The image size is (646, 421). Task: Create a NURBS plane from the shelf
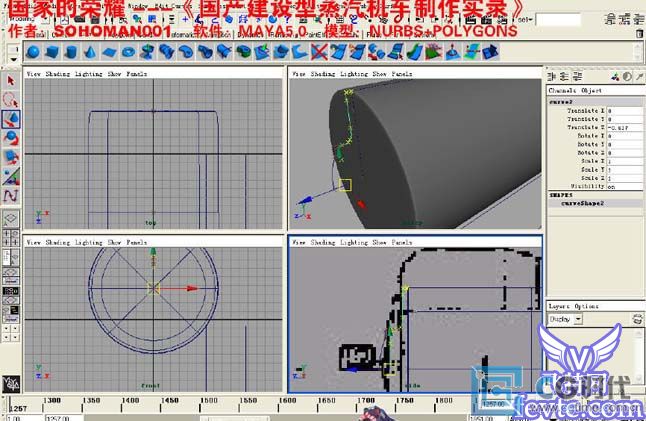click(x=110, y=52)
